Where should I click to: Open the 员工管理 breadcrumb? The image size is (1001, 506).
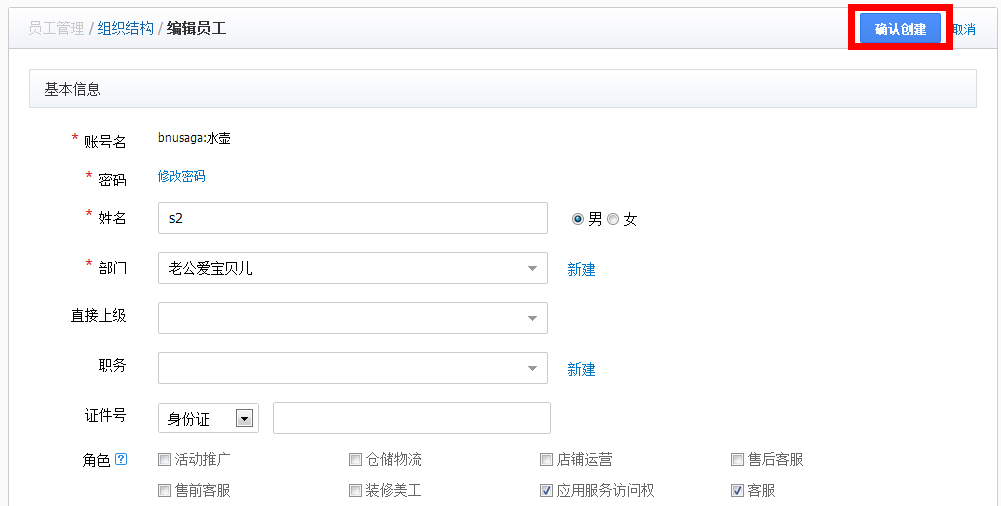[x=56, y=29]
